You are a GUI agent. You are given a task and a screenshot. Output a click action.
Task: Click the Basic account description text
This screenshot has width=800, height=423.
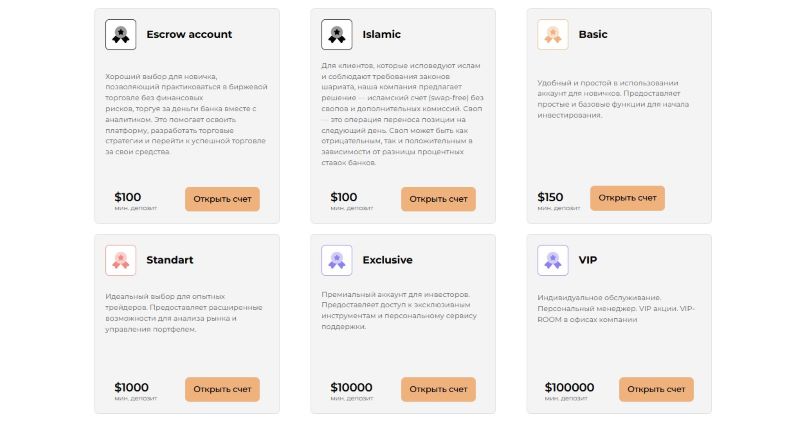coord(607,98)
